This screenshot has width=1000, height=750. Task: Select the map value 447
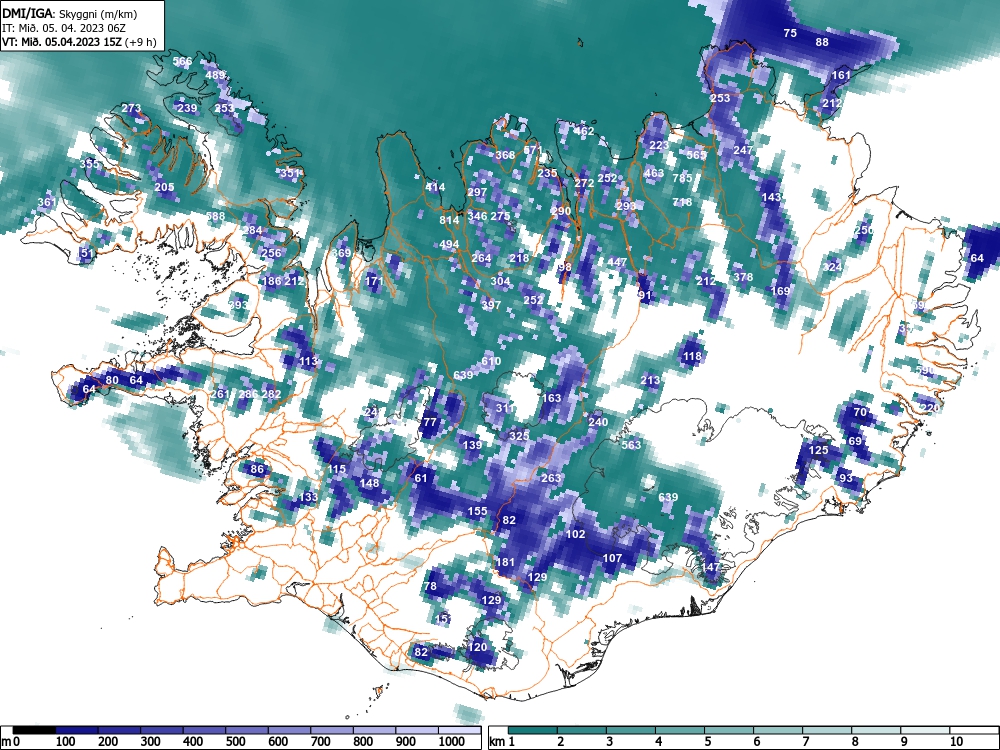[x=617, y=262]
